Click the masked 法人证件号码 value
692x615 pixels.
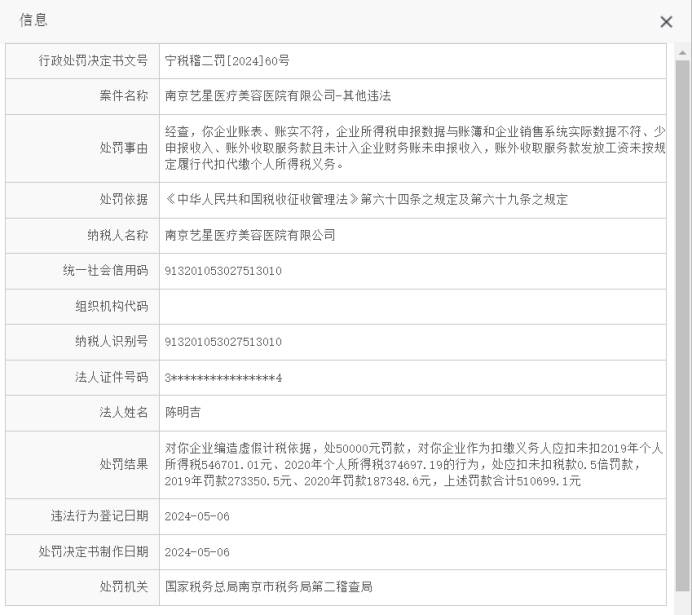223,377
